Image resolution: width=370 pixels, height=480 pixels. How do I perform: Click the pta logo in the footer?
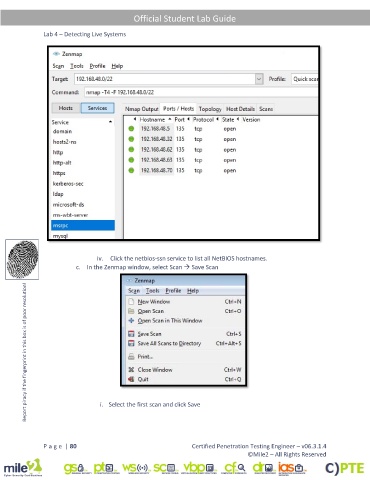pos(105,468)
